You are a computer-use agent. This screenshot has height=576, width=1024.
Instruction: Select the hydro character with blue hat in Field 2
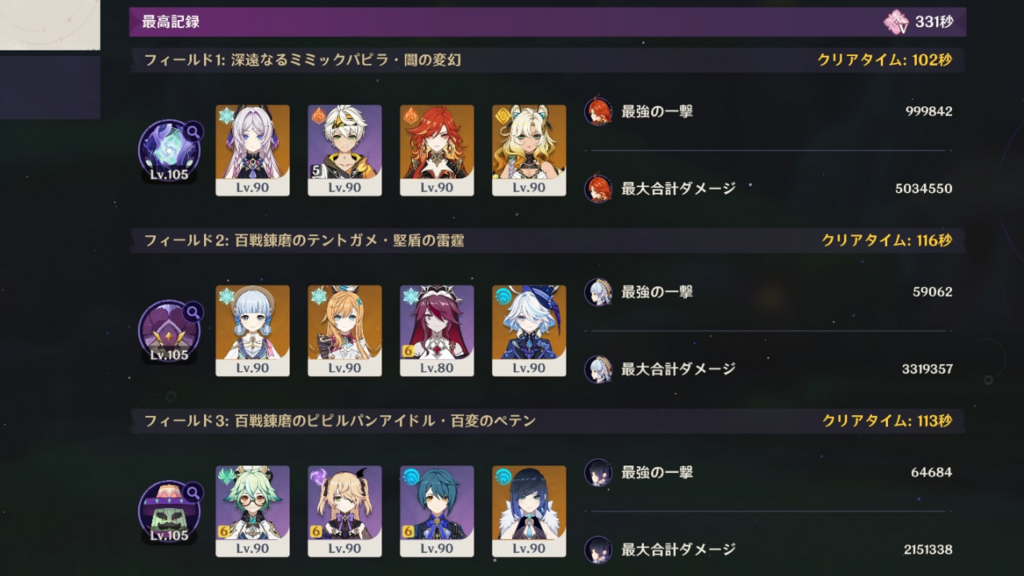[x=529, y=330]
